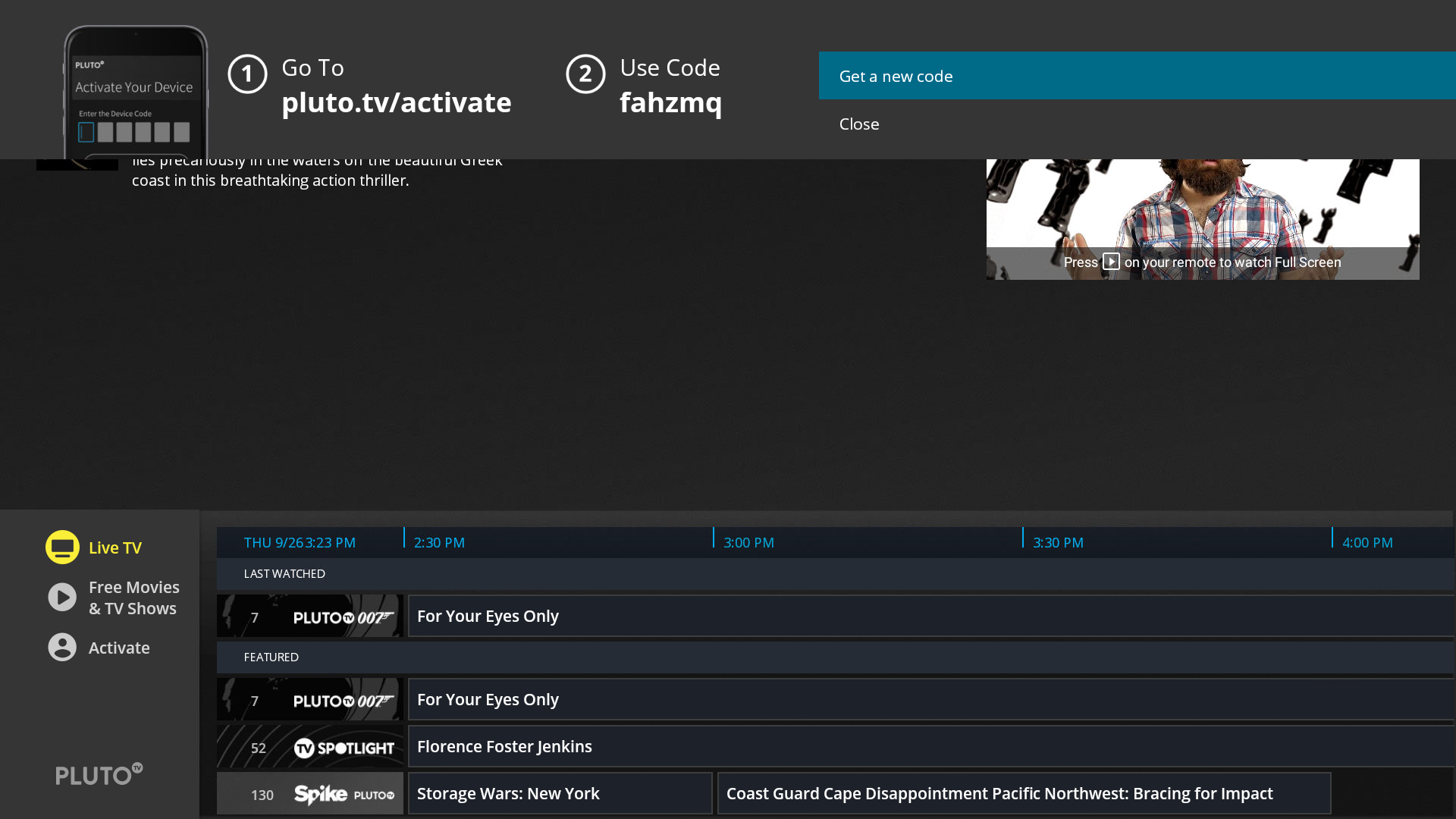Viewport: 1456px width, 819px height.
Task: Select the TV Spotlight channel 52 logo
Action: tap(344, 748)
